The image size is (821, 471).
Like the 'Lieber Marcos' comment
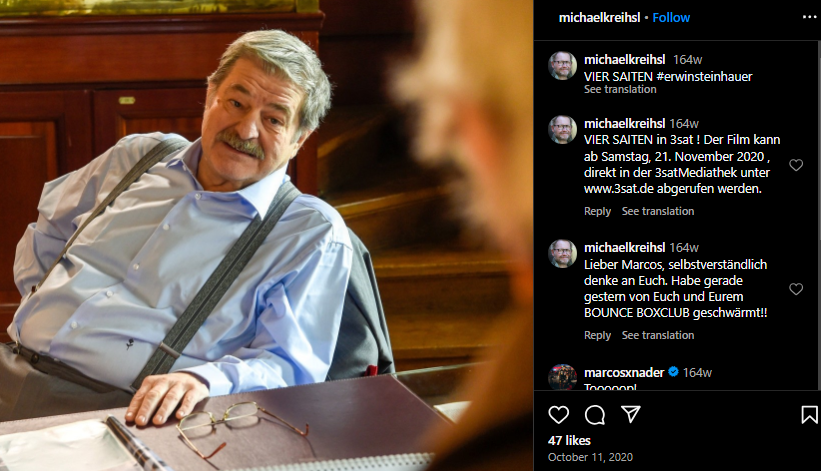coord(796,289)
